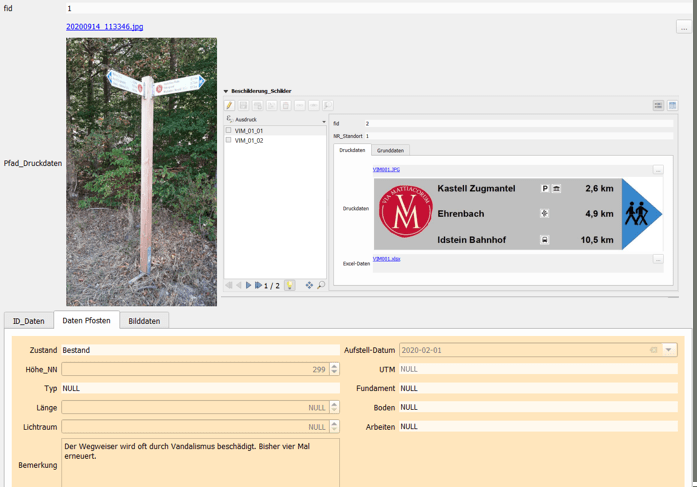
Task: Decrease the Lichtraum spinner value
Action: click(335, 430)
